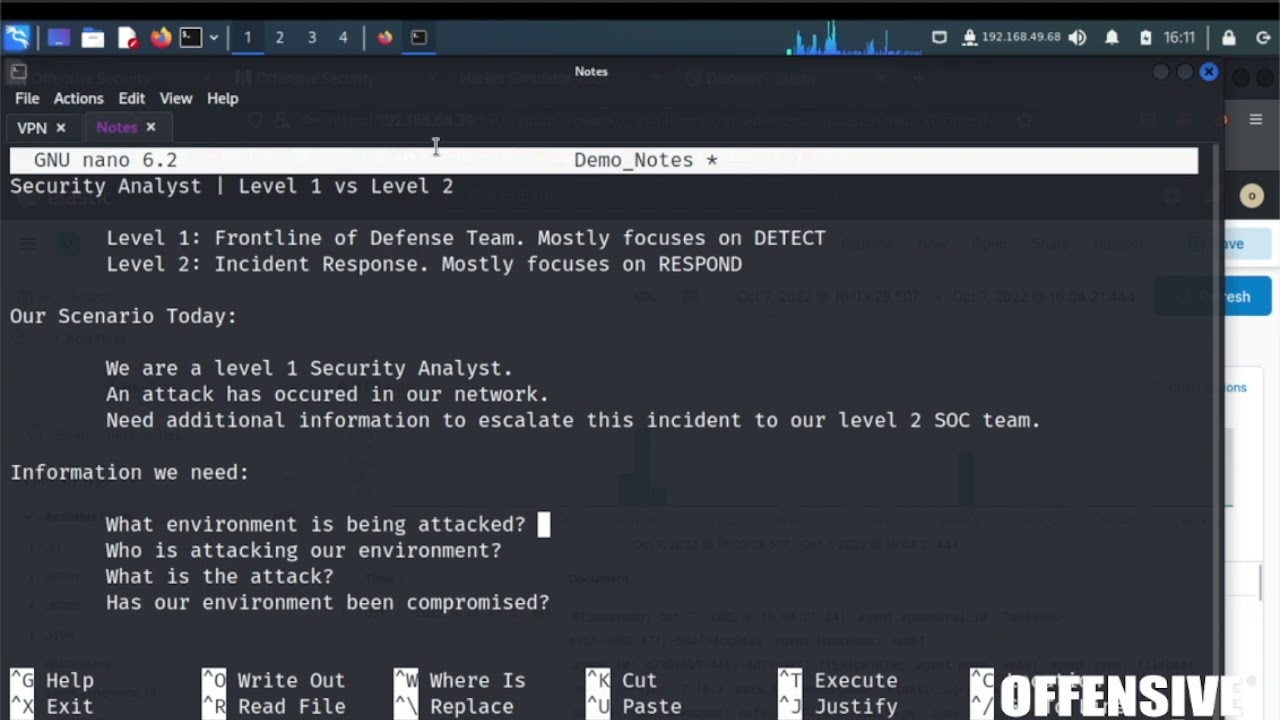Click the 'Our Scenario Today:' line

[123, 316]
